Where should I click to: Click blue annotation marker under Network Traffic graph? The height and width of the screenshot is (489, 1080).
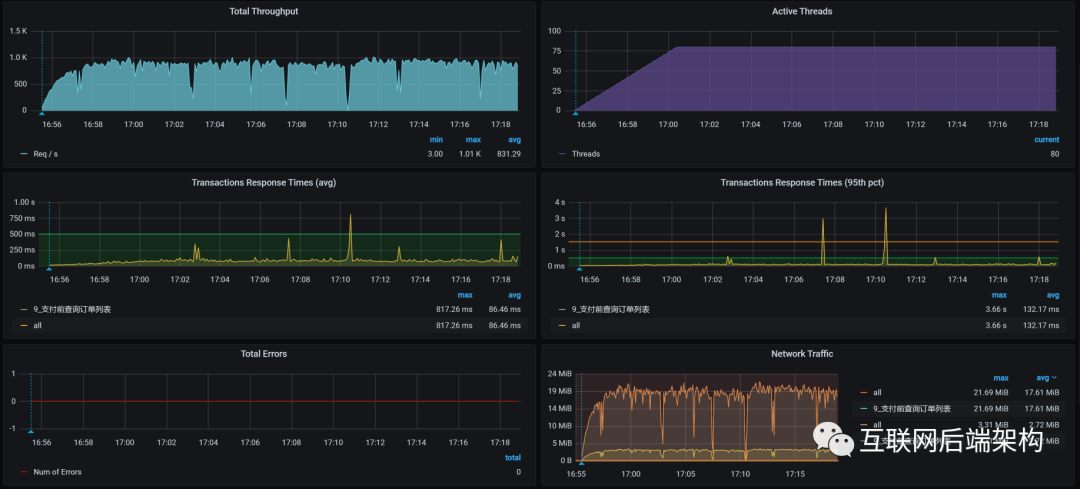click(581, 463)
